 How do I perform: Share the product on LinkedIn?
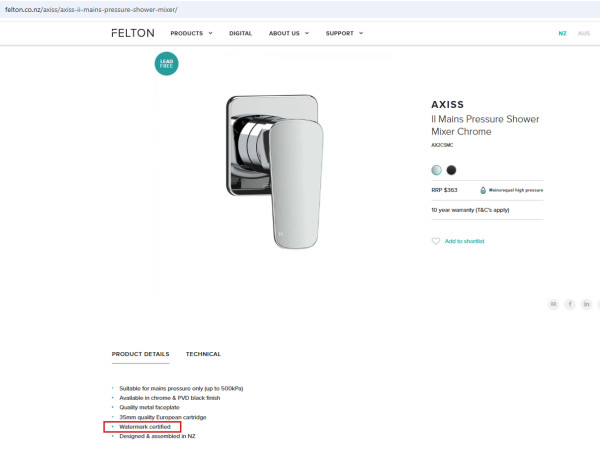point(587,303)
